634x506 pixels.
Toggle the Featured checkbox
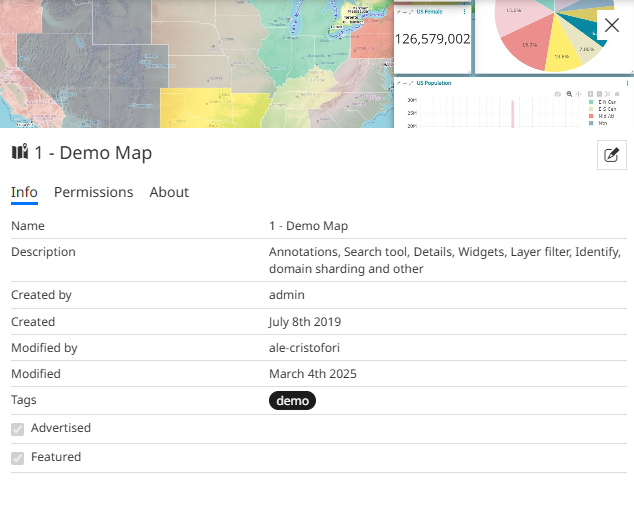(x=17, y=458)
